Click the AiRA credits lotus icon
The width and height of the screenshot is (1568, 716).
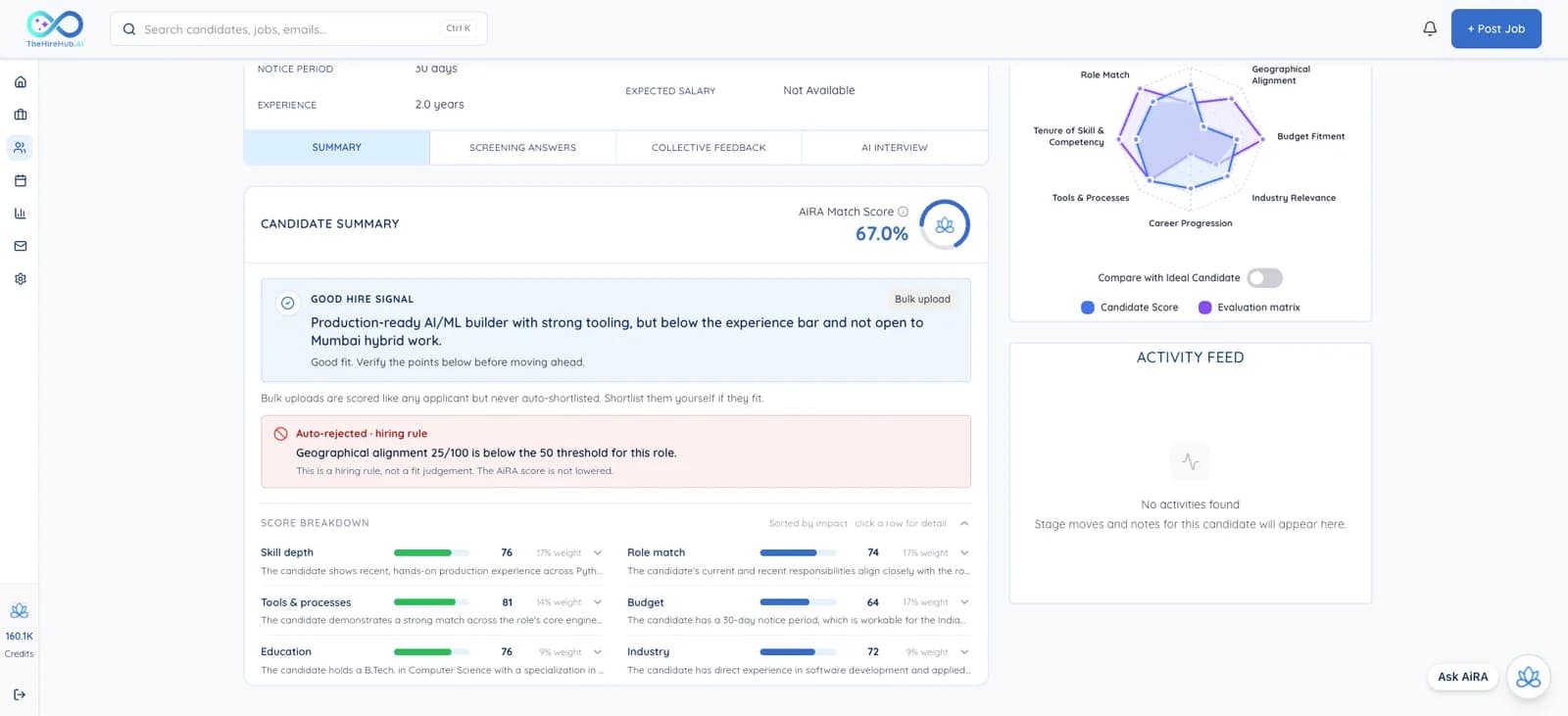tap(19, 611)
